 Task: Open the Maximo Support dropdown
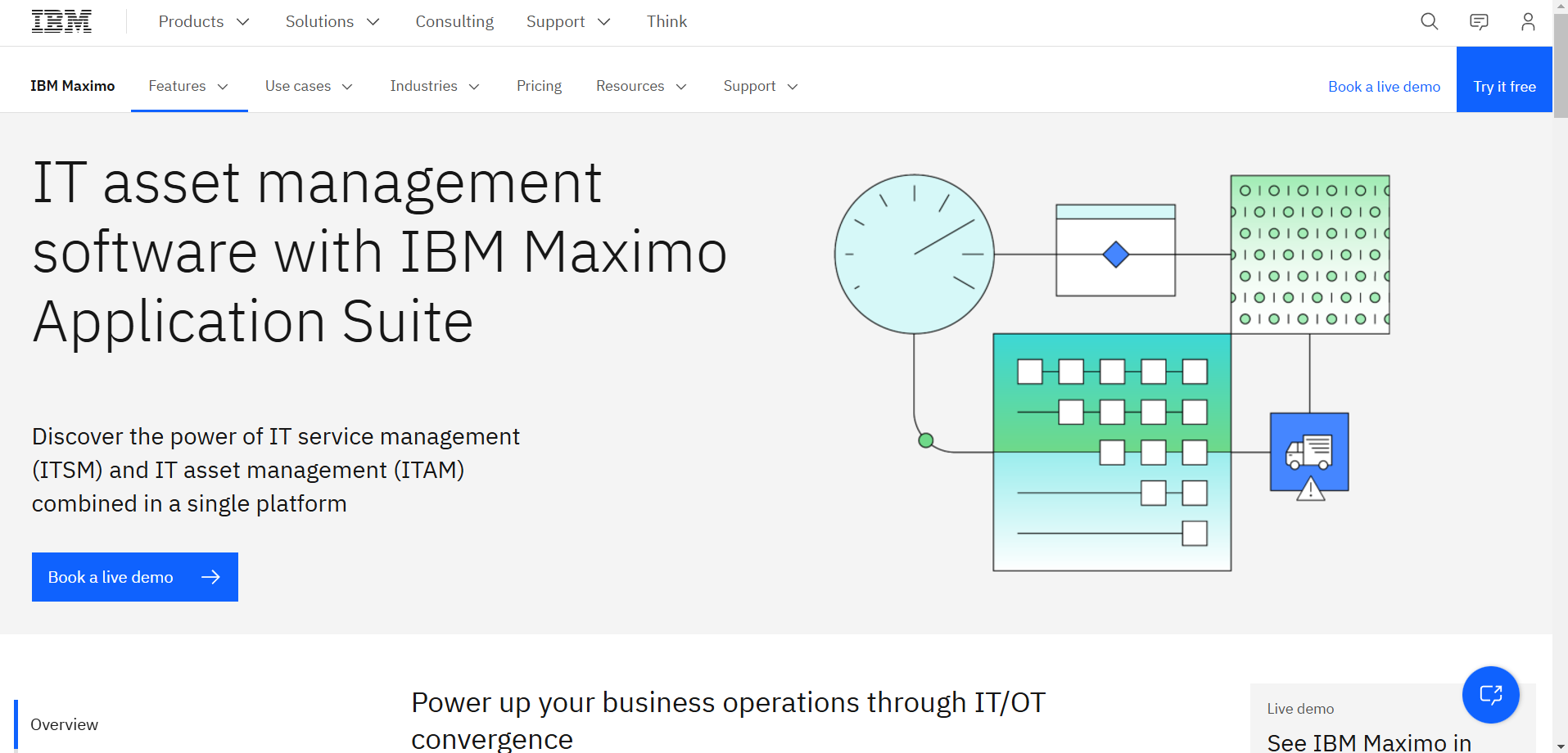click(x=761, y=86)
